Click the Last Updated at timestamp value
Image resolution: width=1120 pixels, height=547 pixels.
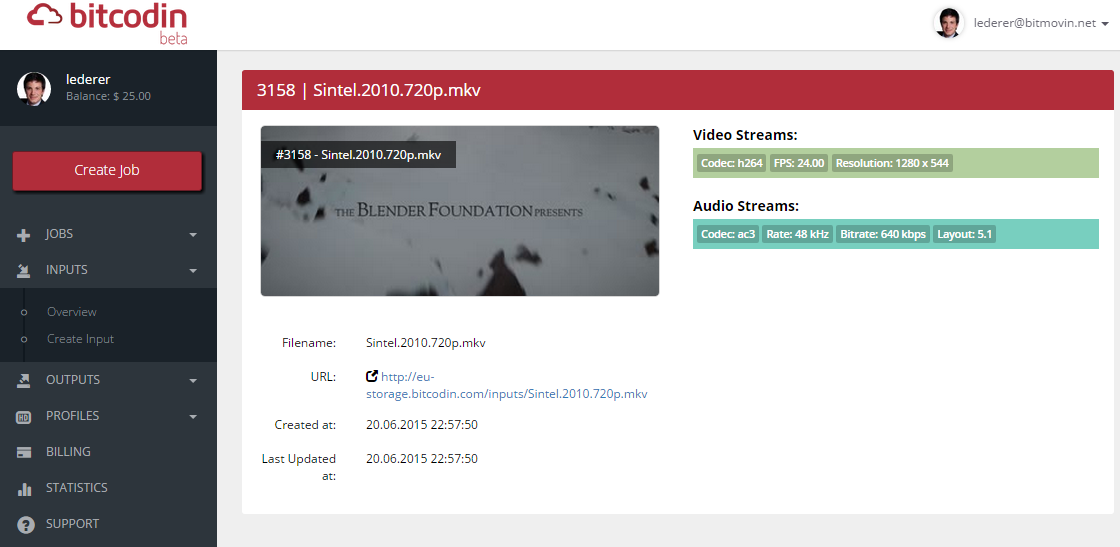click(421, 458)
